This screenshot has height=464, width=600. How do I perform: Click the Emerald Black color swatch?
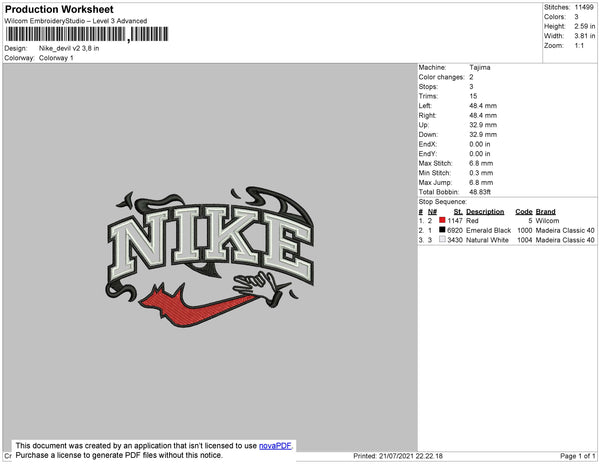click(x=442, y=230)
